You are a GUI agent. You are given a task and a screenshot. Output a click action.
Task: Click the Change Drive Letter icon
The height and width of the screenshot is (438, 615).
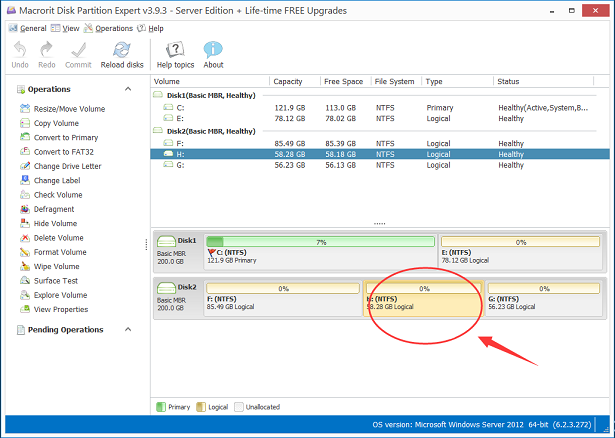[x=25, y=166]
